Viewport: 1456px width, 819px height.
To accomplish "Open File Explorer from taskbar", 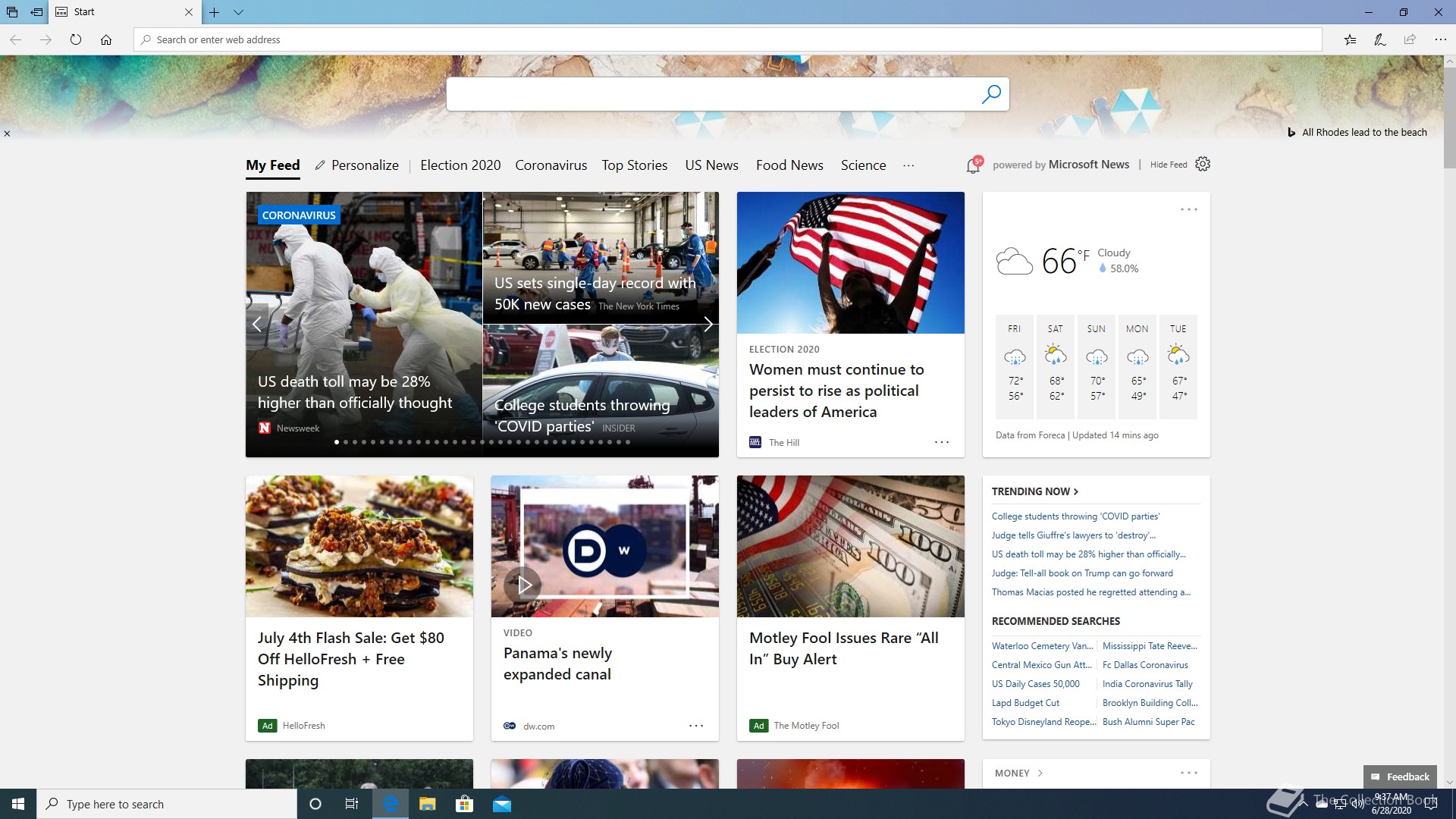I will click(427, 804).
